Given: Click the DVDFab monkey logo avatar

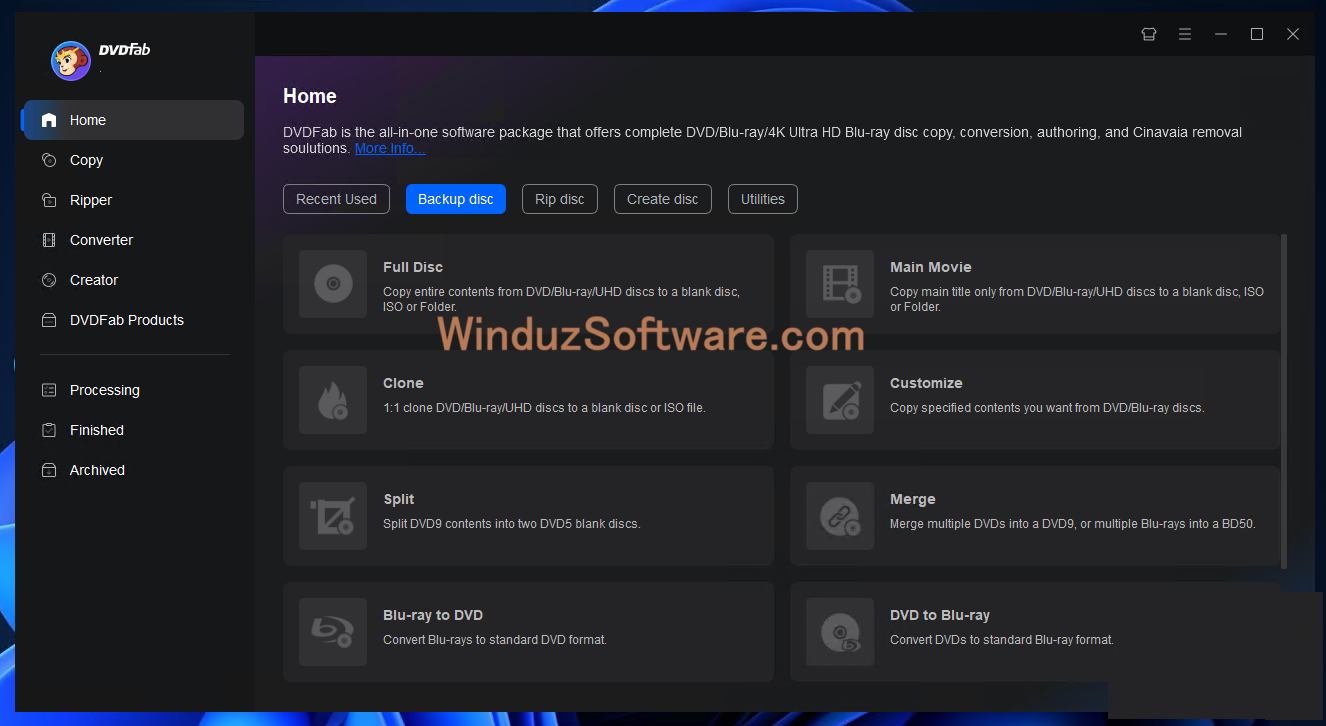Looking at the screenshot, I should 71,61.
